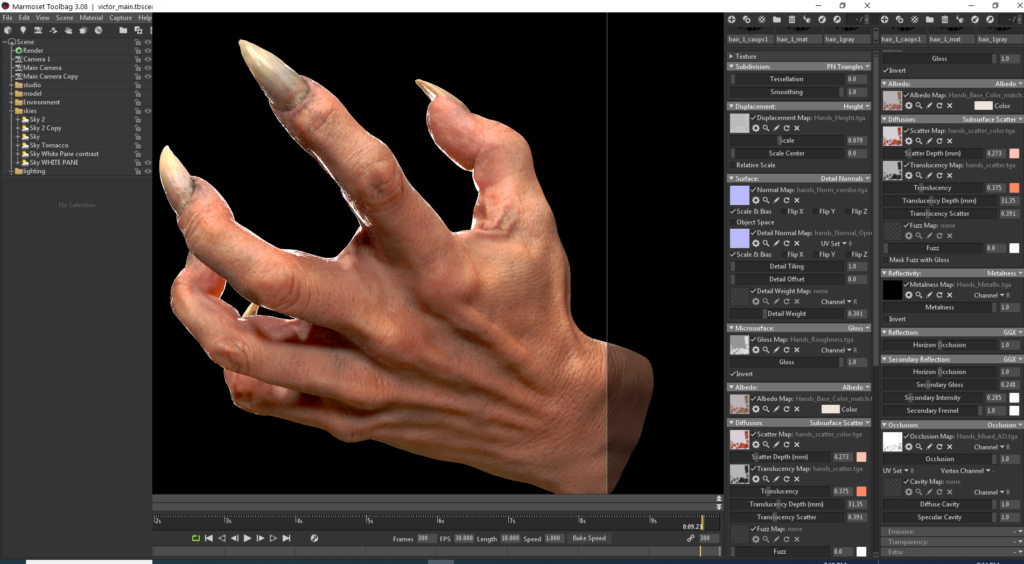
Task: Open Occlusion Map settings gear icon
Action: 908,446
